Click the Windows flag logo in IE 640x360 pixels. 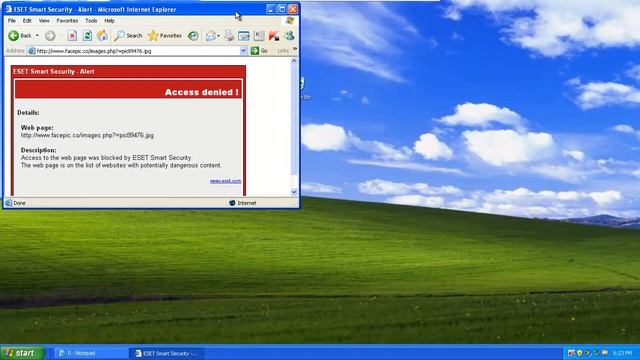290,20
